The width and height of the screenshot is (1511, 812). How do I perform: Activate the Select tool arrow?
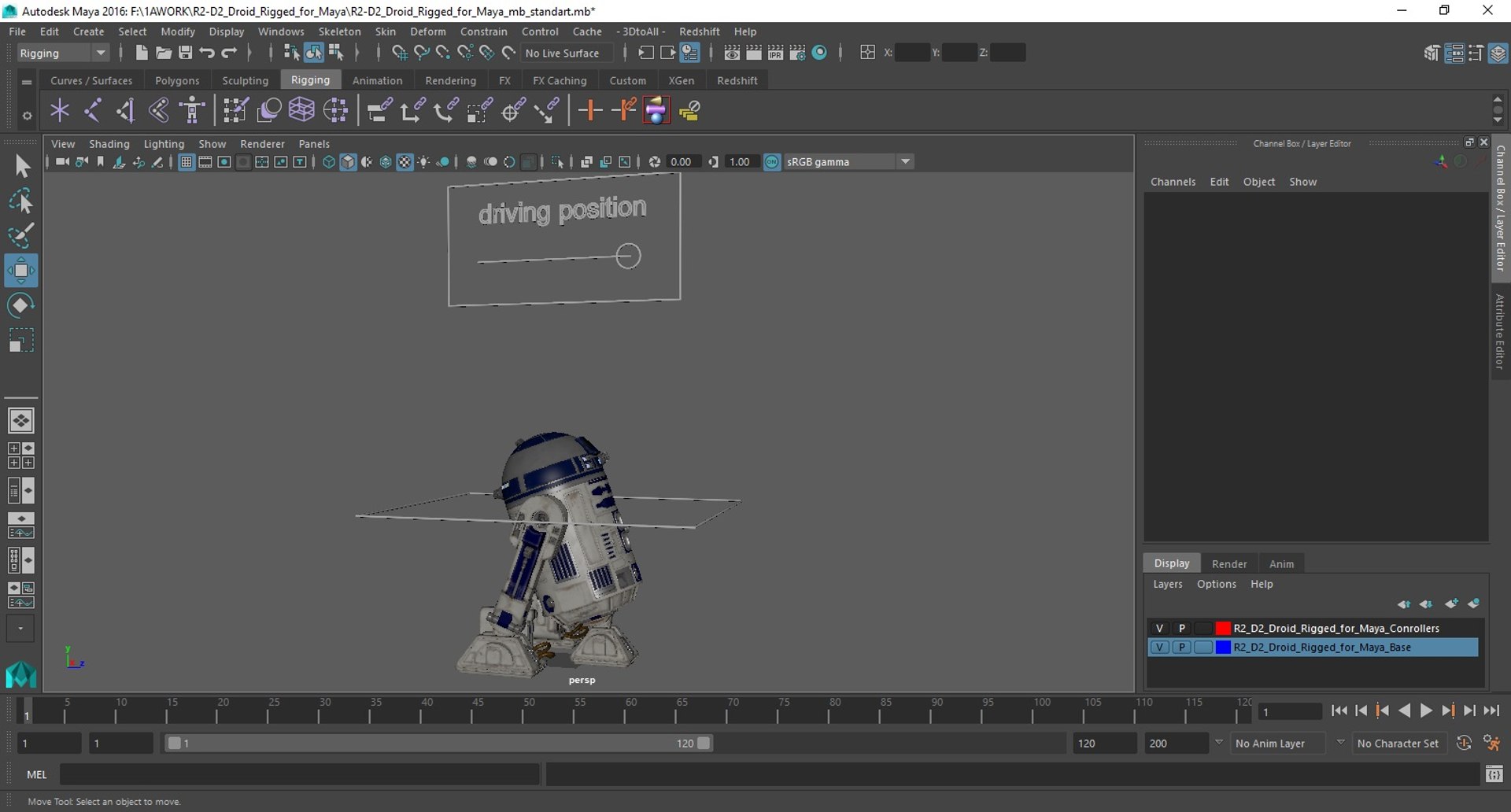pos(21,166)
